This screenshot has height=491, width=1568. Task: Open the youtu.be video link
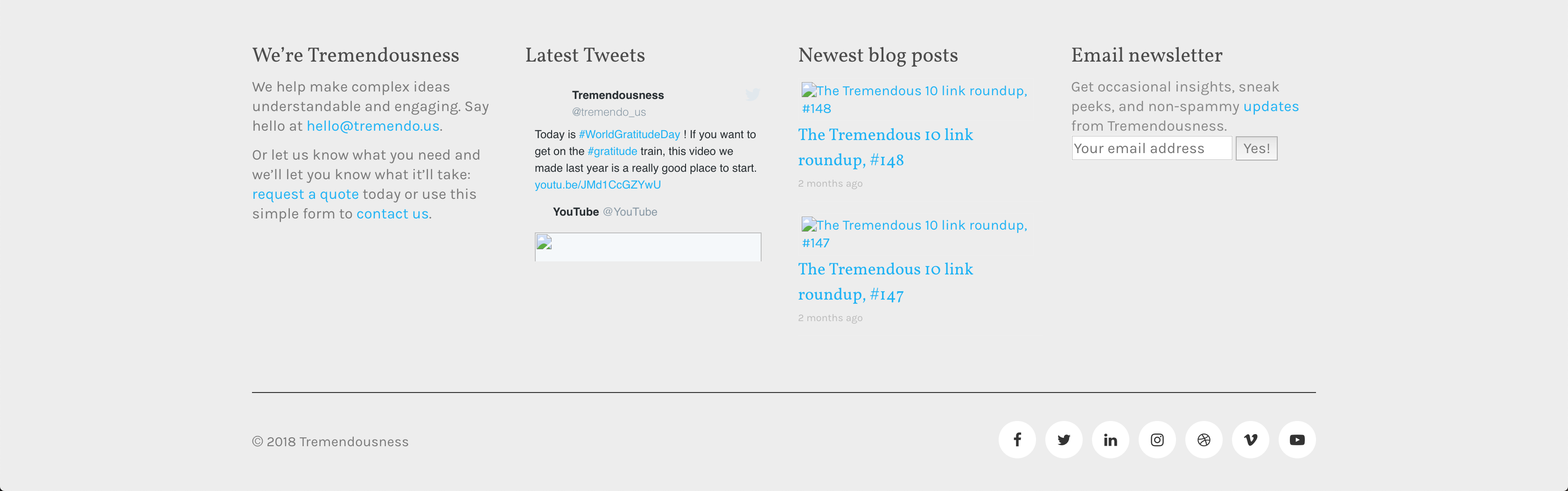pos(597,185)
